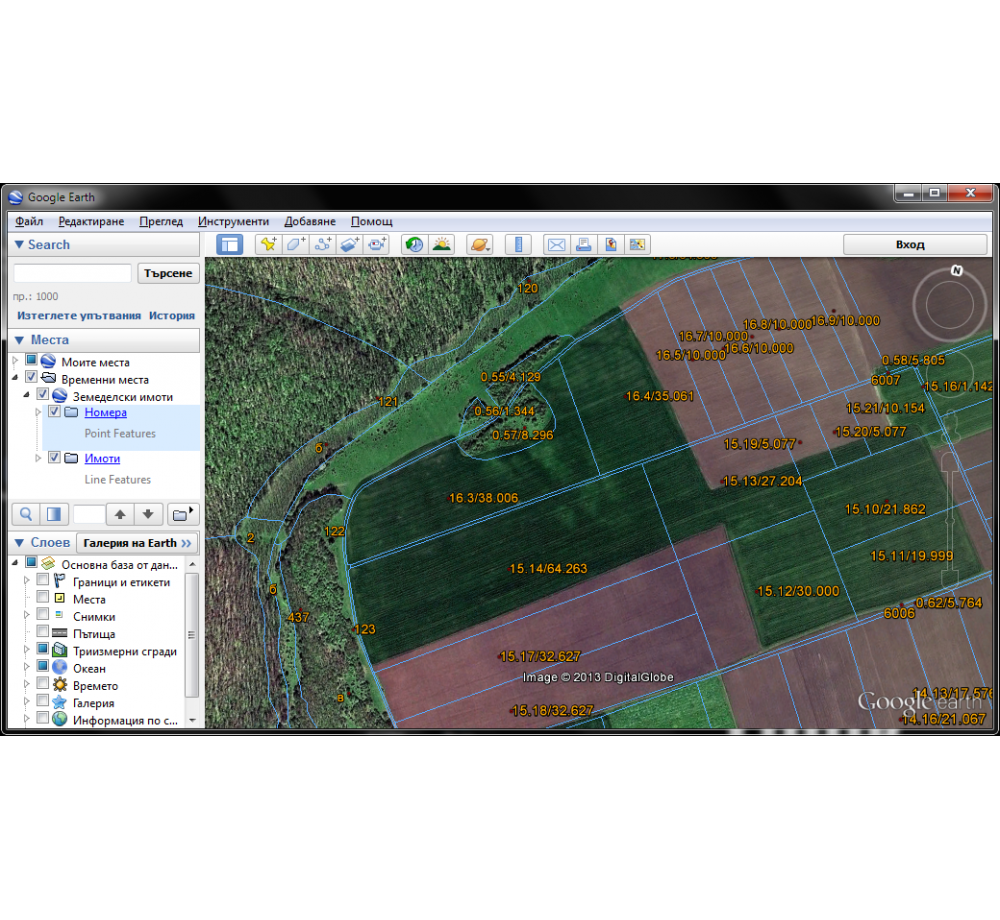Turn on the Времето layer checkbox
The height and width of the screenshot is (920, 1000).
43,683
